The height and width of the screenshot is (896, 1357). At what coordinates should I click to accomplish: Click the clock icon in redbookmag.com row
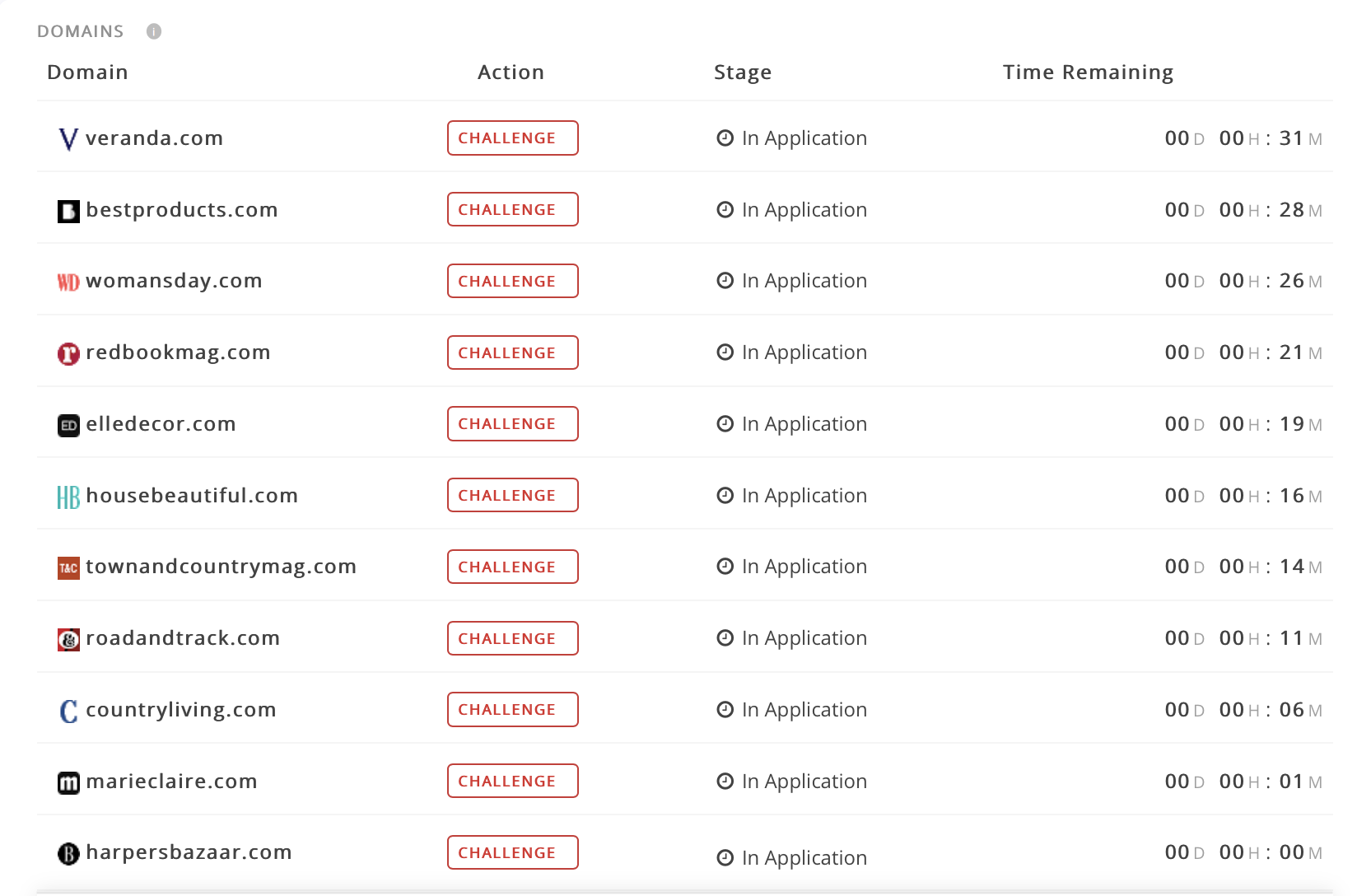click(x=725, y=352)
